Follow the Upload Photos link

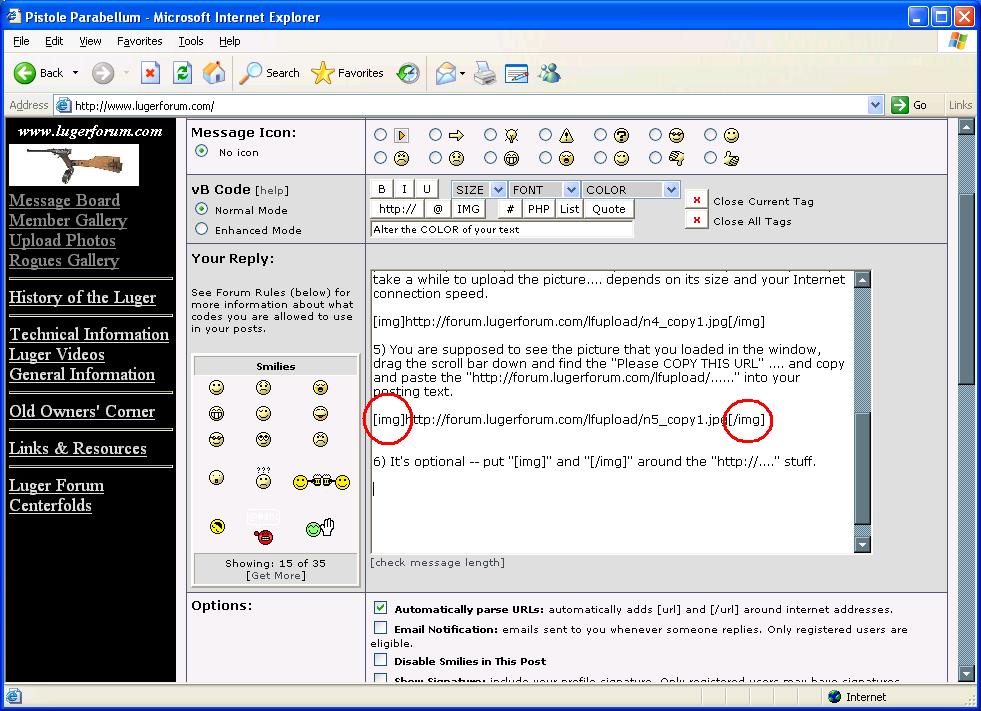62,240
